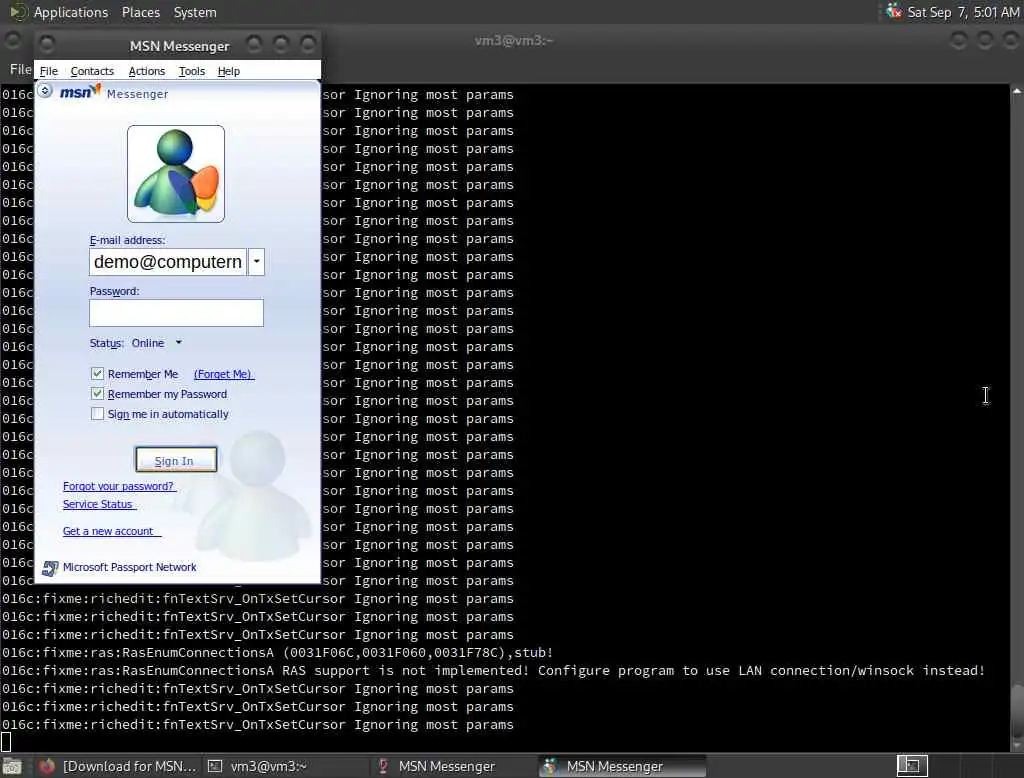Click the terminal scrollbar up arrow
This screenshot has height=778, width=1024.
click(1017, 91)
